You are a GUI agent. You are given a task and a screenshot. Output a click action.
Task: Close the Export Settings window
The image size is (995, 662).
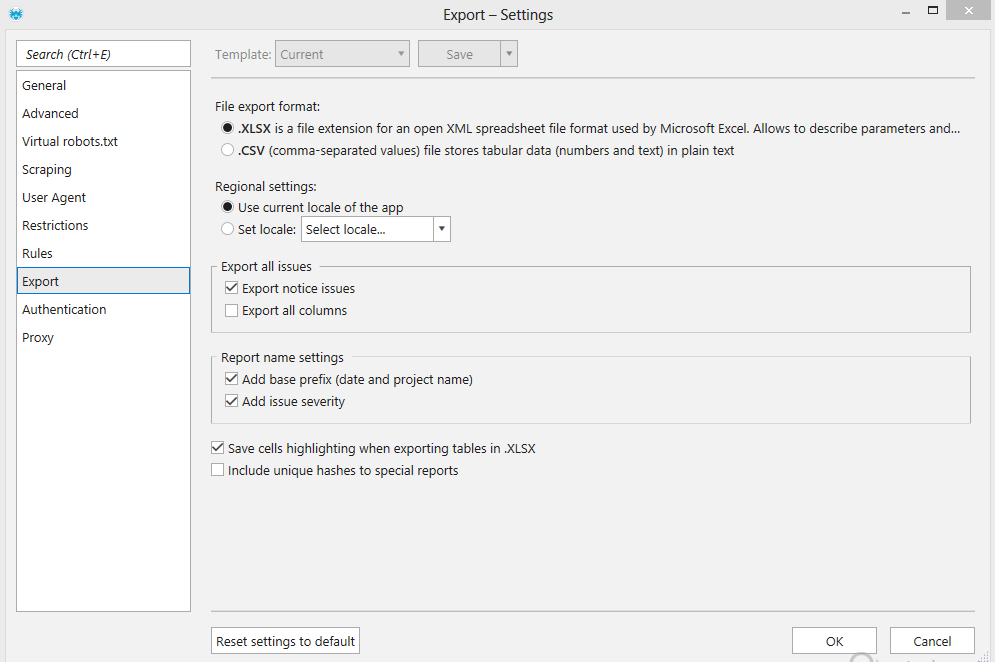968,10
